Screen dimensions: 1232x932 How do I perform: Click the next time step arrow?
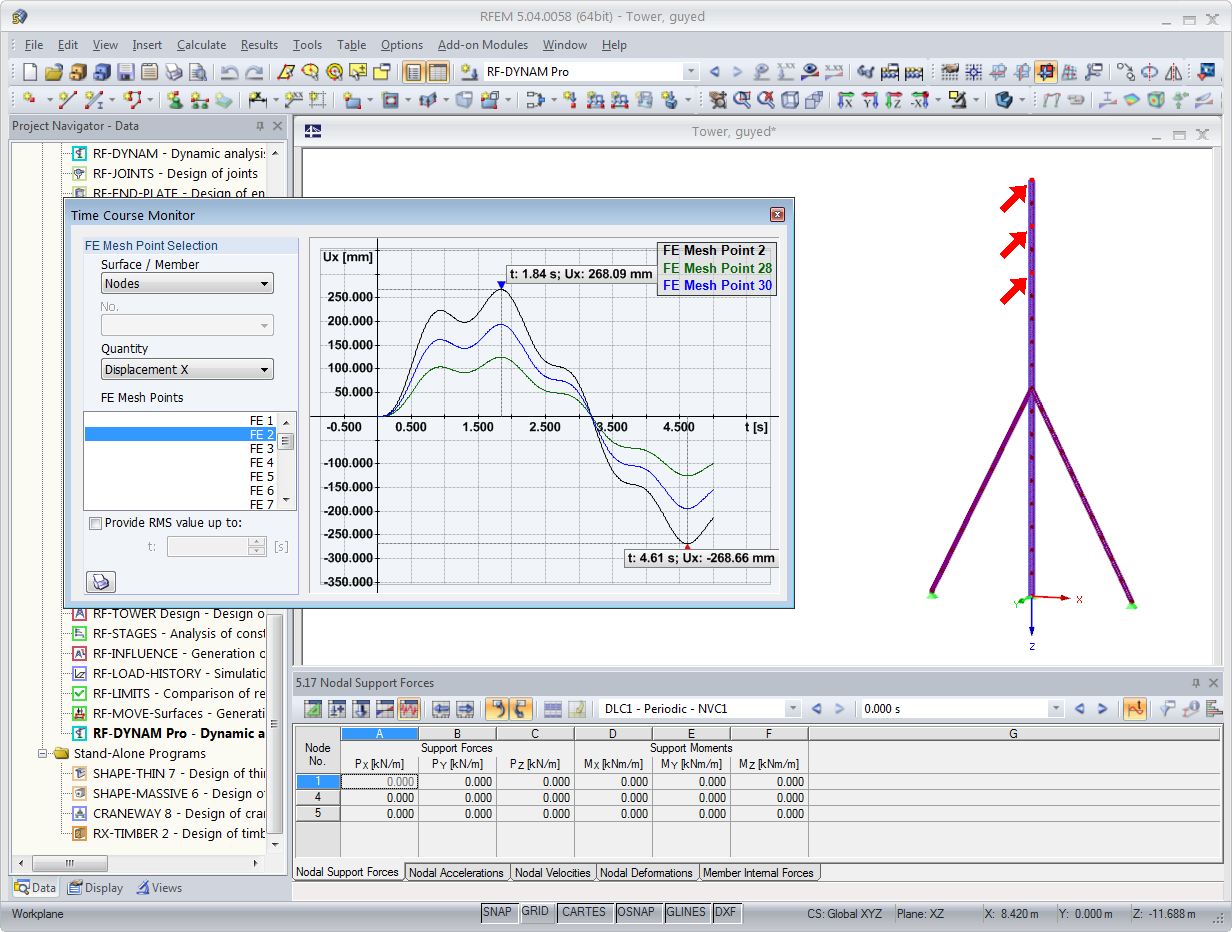[x=1102, y=709]
